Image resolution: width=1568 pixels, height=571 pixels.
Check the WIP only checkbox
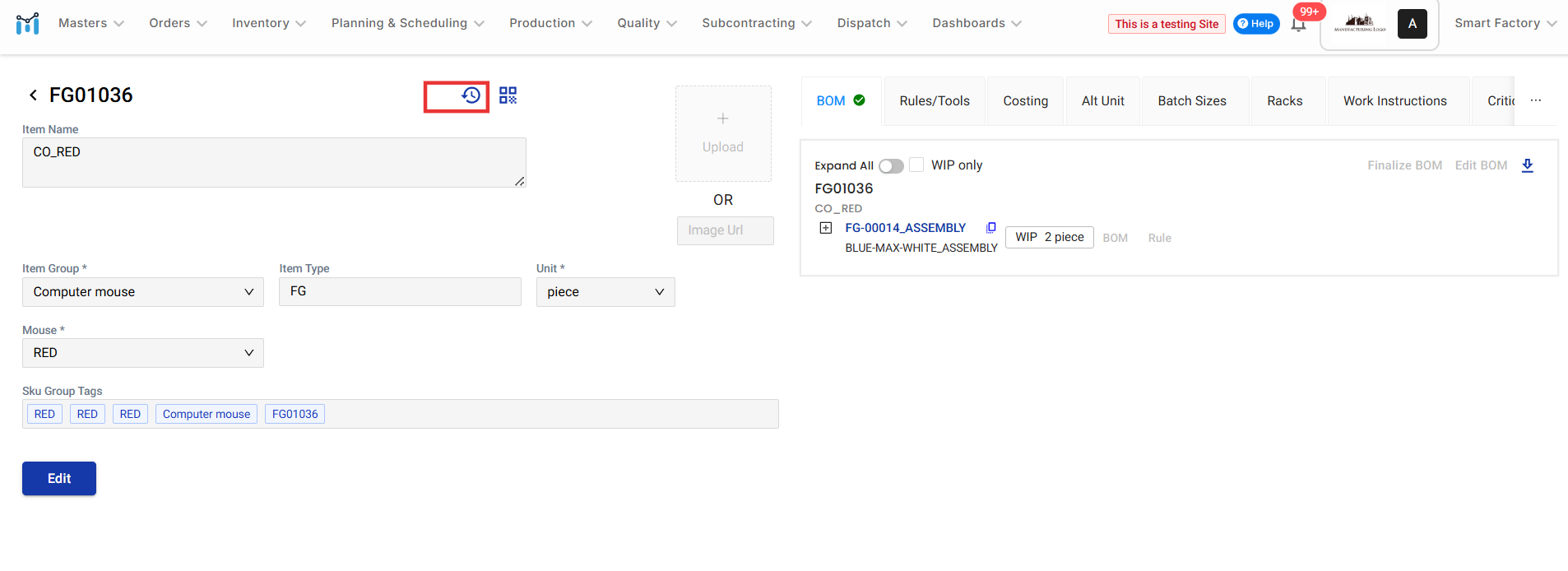916,165
